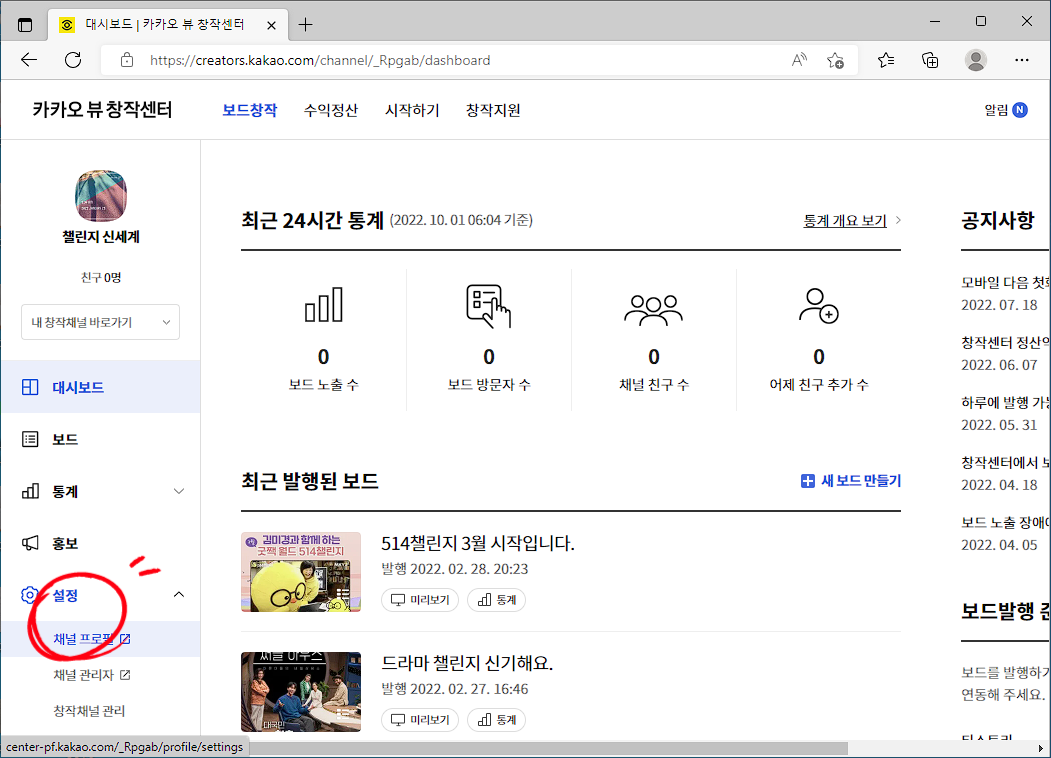Click the 카카오 뷰 창작센터 logo
The image size is (1051, 758).
pyautogui.click(x=103, y=110)
